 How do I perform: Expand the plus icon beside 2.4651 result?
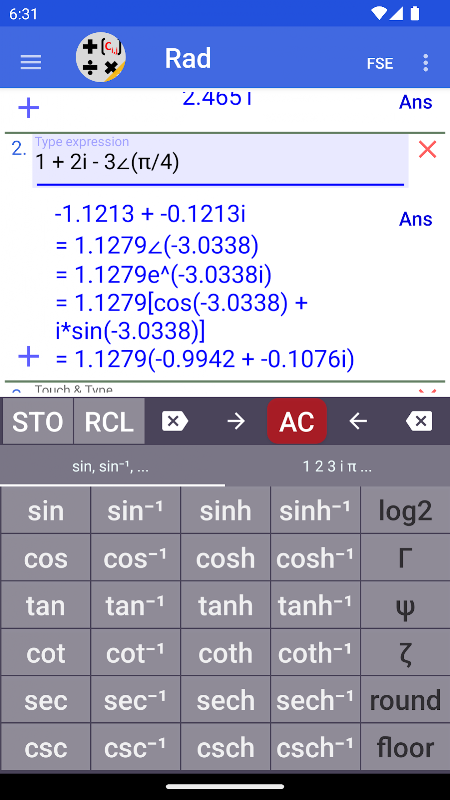29,108
